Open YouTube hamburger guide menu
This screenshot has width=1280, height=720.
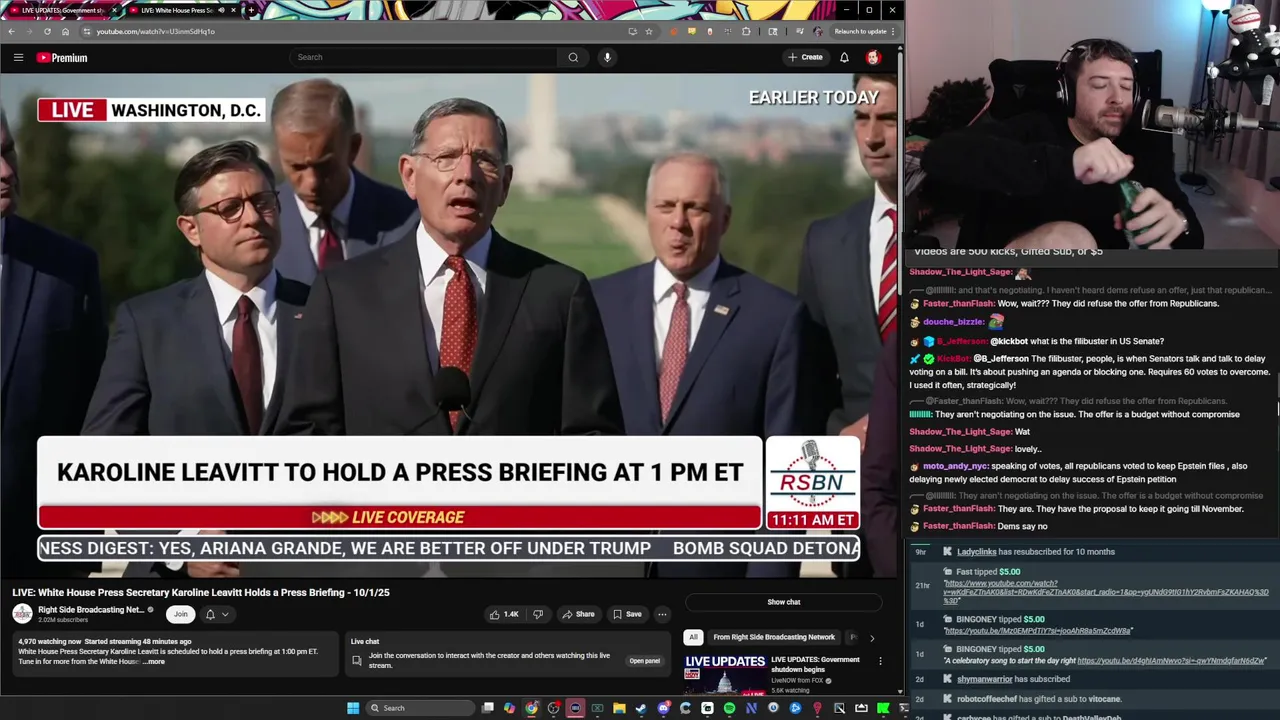pyautogui.click(x=18, y=57)
